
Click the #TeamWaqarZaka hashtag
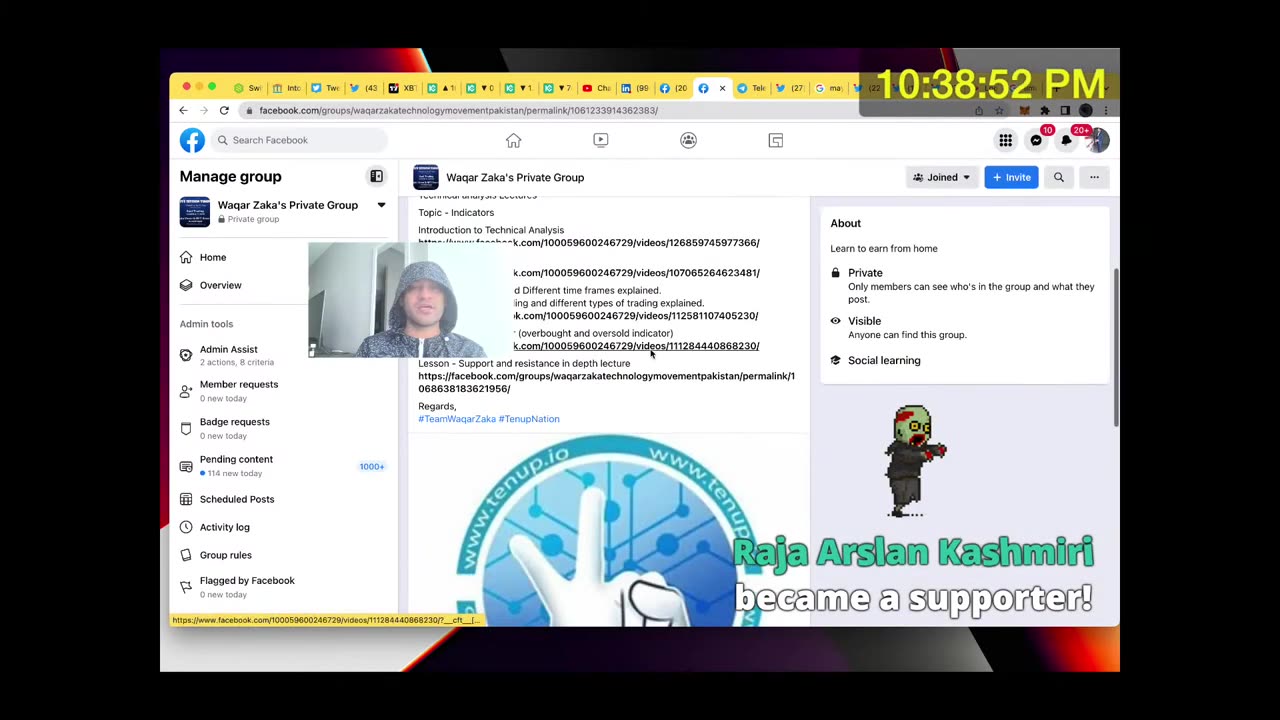(457, 419)
